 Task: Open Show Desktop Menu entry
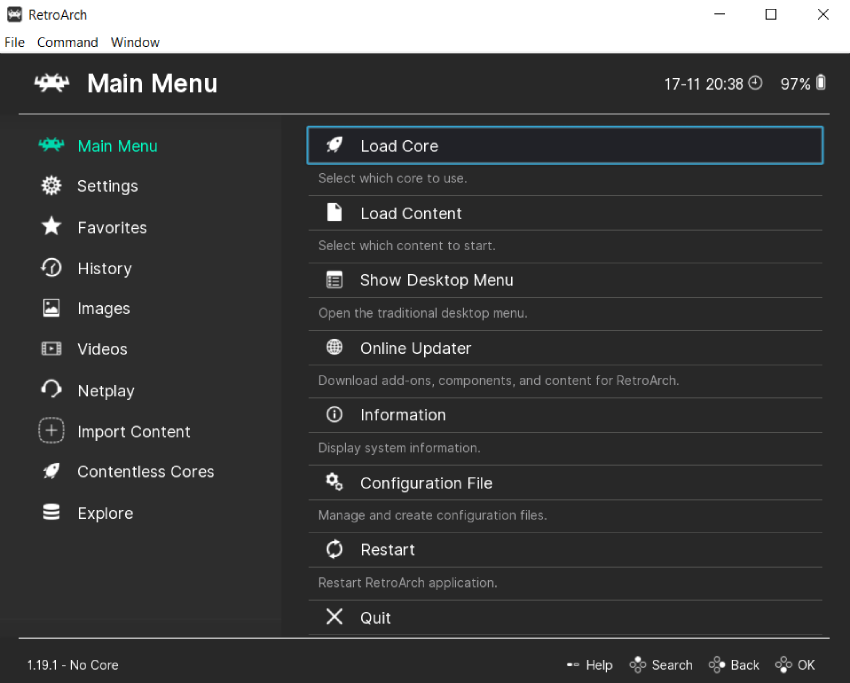(436, 280)
